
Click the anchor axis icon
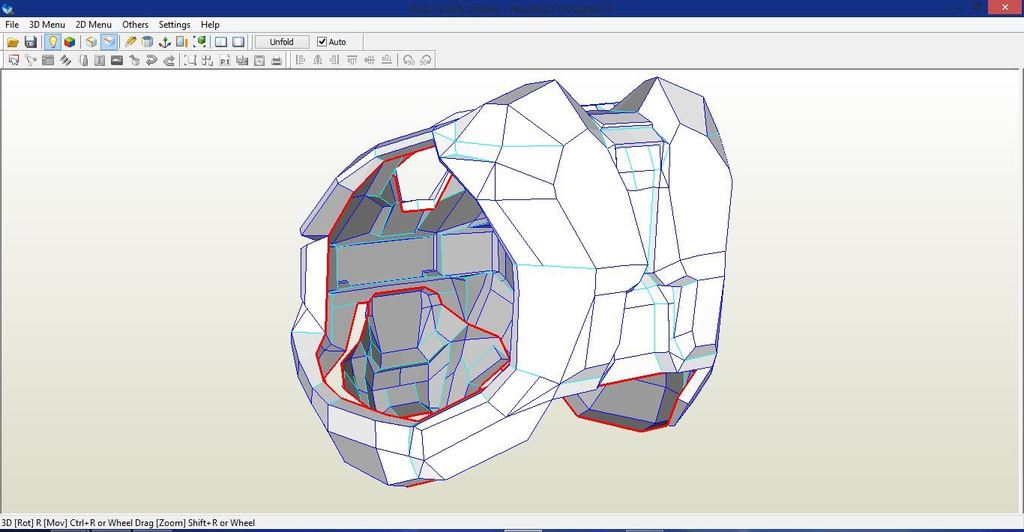[x=165, y=42]
